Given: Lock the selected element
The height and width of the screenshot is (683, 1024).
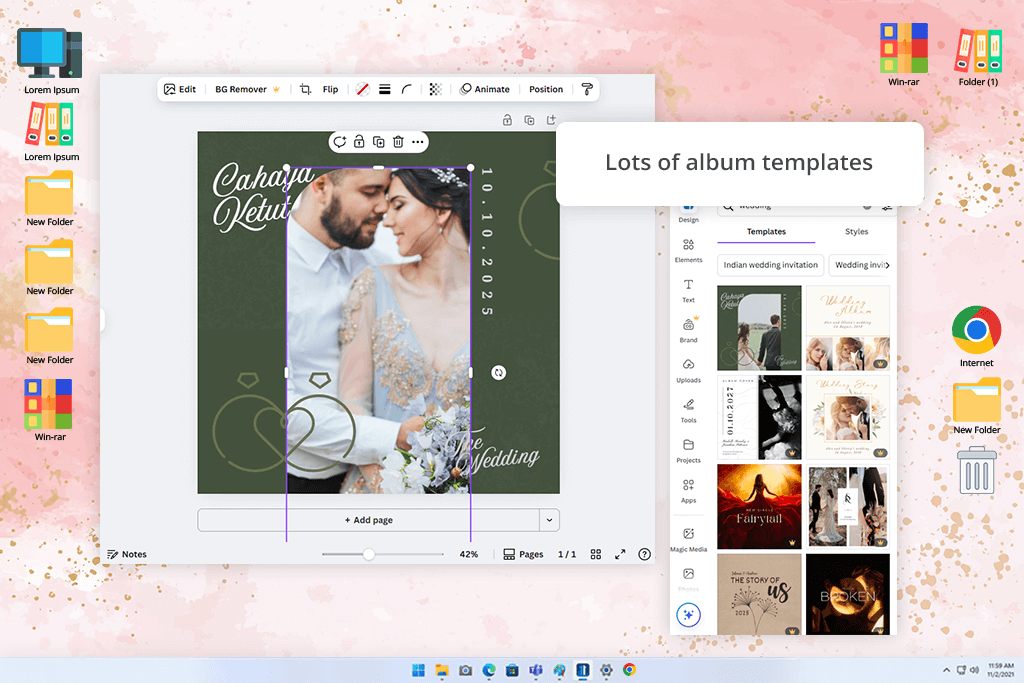Looking at the screenshot, I should [359, 142].
